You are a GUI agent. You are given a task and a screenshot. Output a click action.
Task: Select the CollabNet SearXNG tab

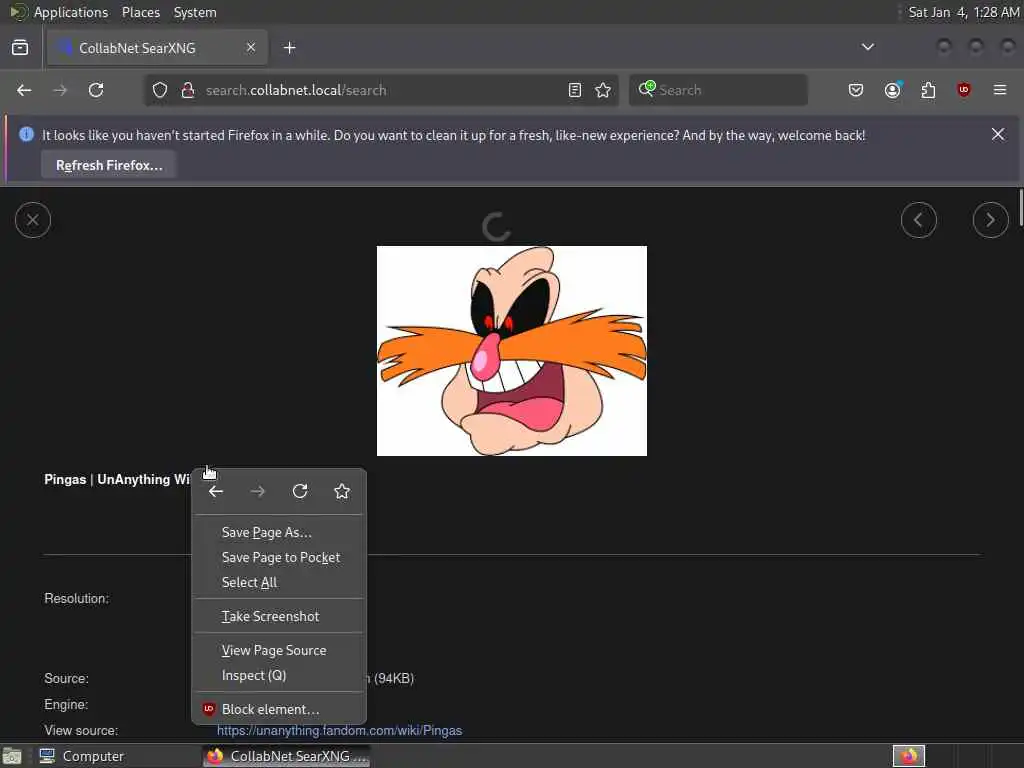[157, 48]
